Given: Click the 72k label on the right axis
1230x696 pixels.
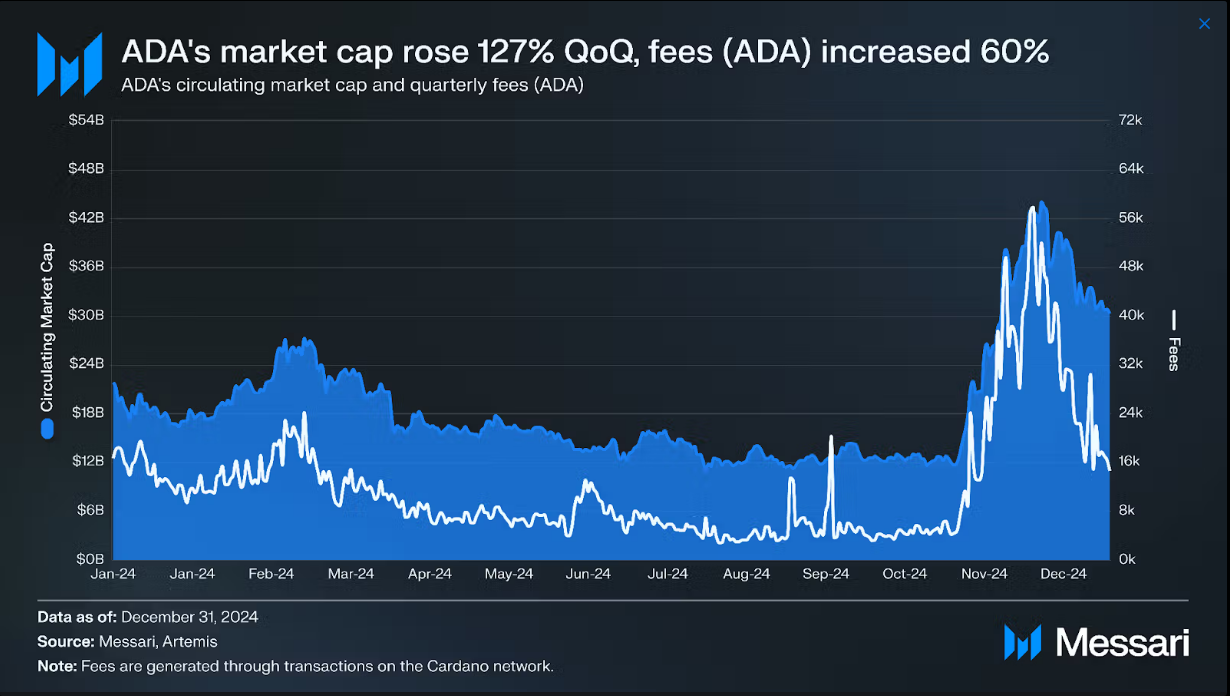Looking at the screenshot, I should [x=1131, y=120].
